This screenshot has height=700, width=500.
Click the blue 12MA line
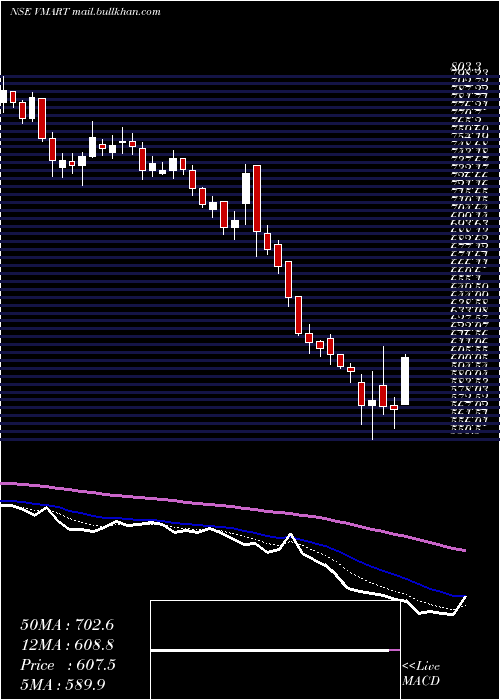pyautogui.click(x=232, y=528)
